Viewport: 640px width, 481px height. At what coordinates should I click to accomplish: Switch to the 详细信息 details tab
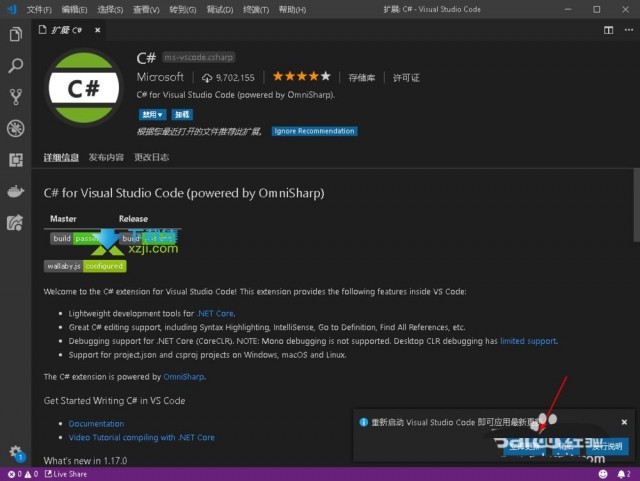[x=61, y=157]
